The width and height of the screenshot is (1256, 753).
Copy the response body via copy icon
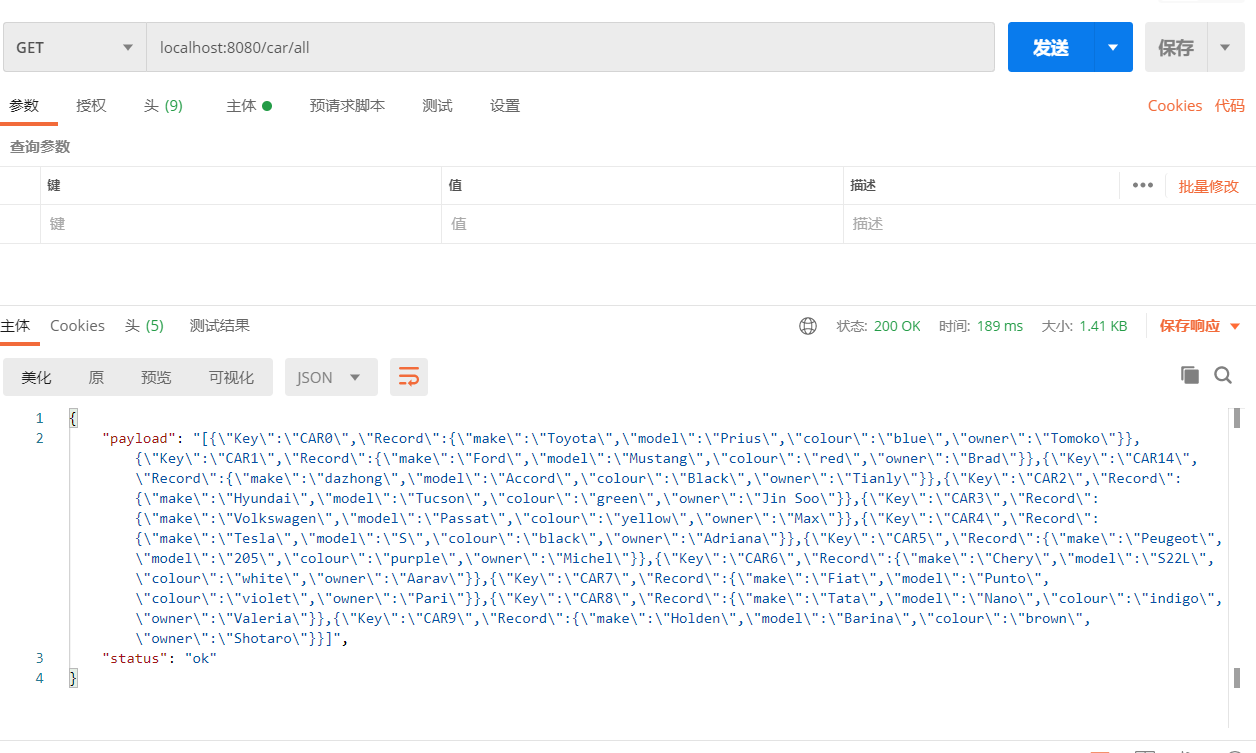tap(1189, 373)
